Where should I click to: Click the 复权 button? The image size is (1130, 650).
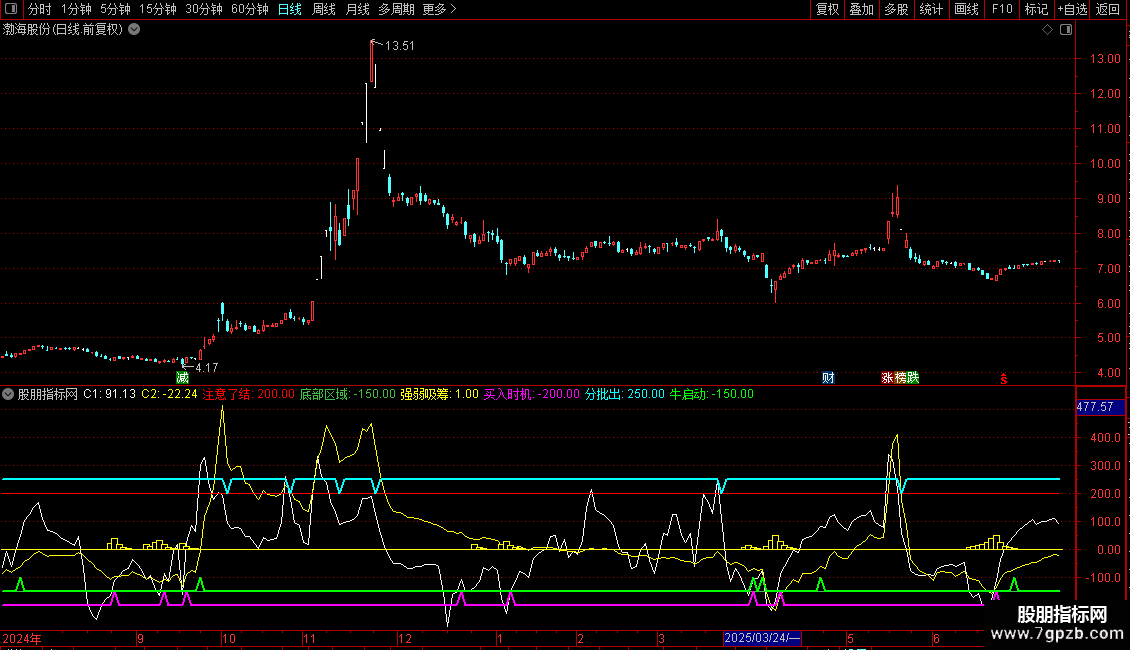[827, 10]
